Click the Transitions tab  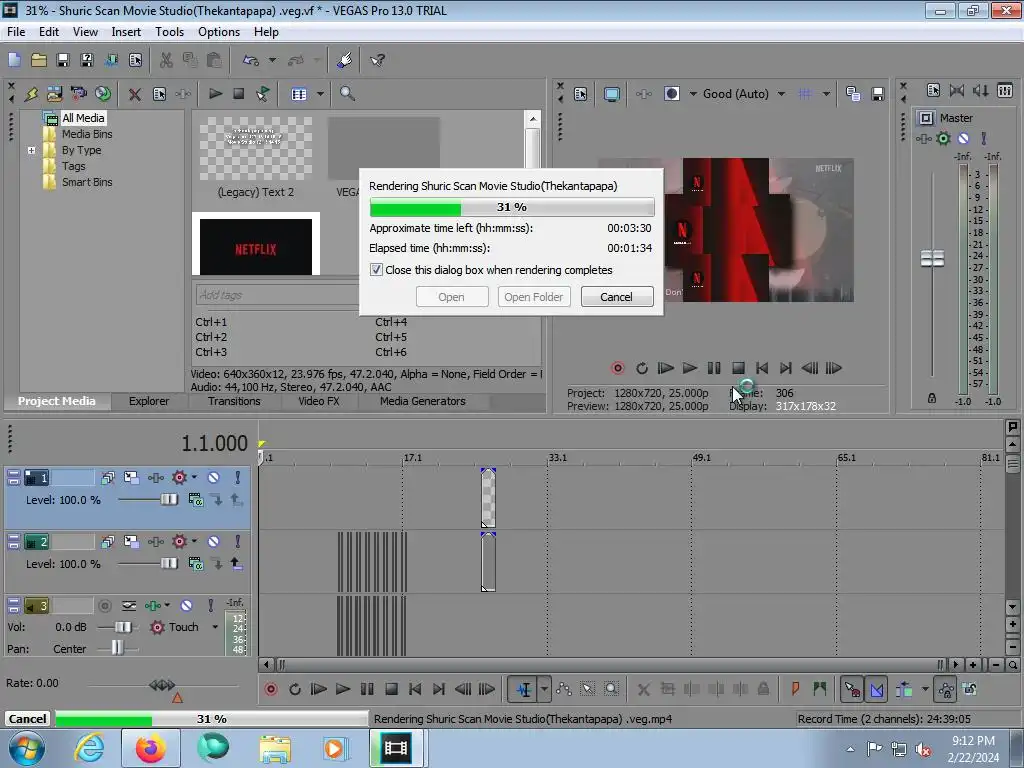pos(234,401)
